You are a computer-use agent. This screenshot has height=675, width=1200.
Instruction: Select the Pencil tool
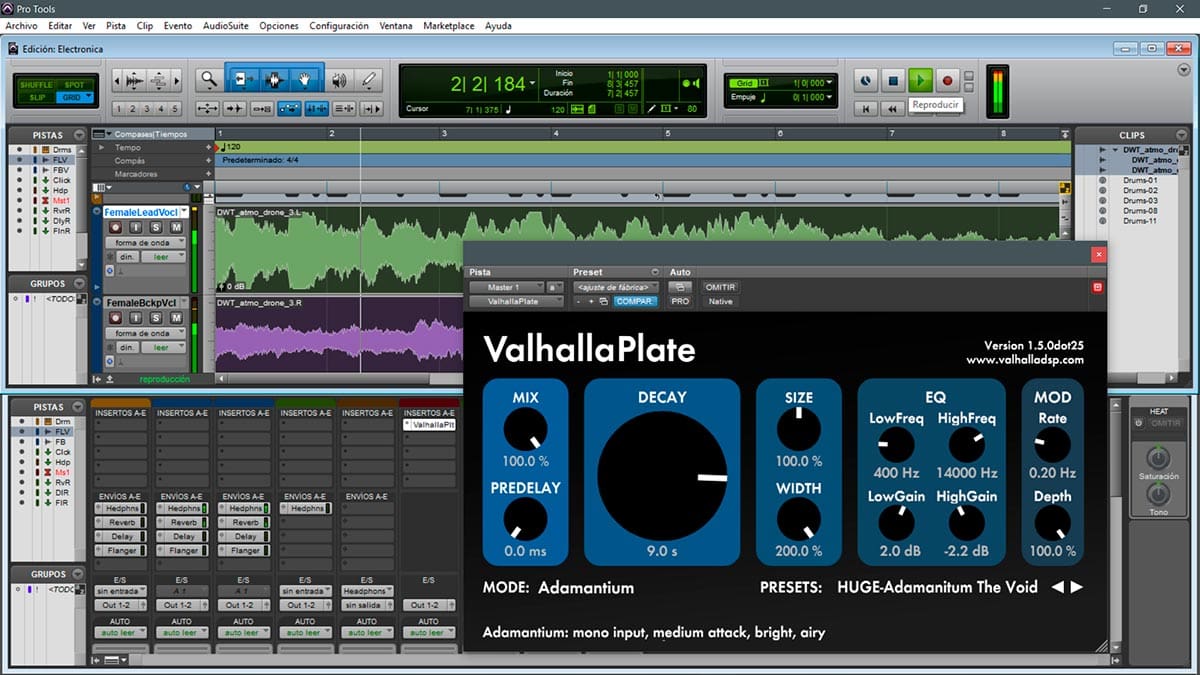369,80
